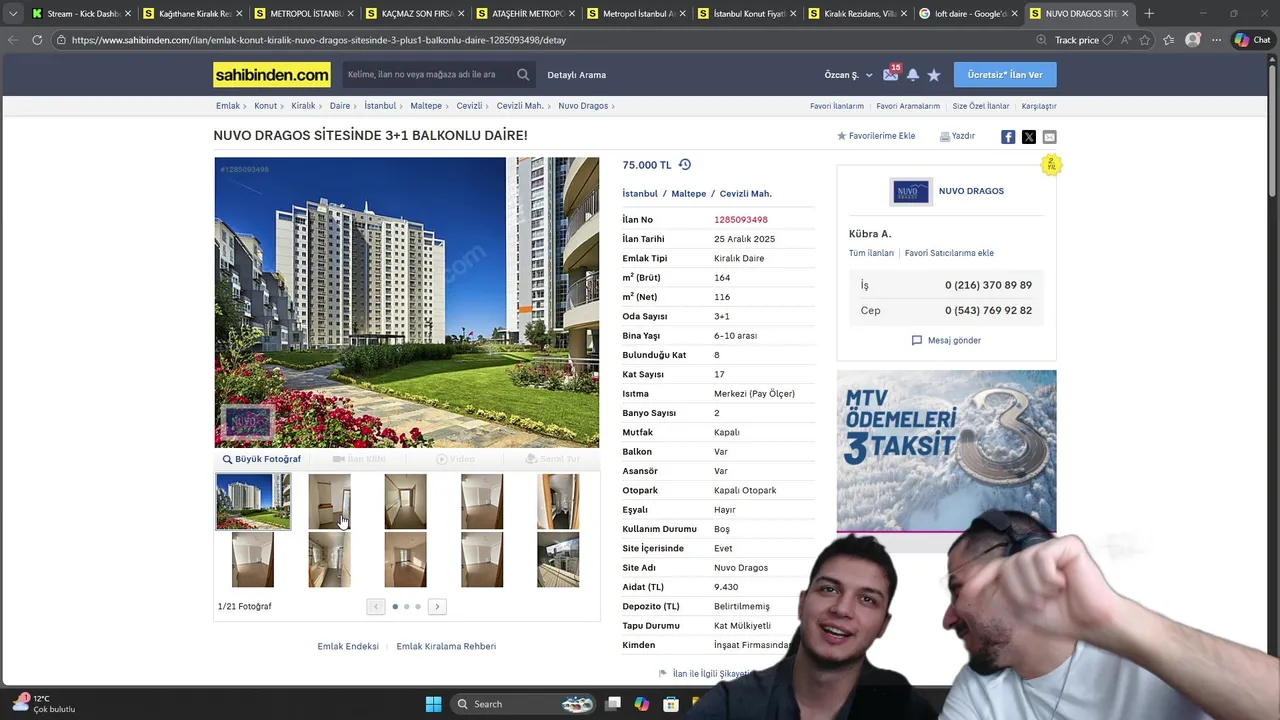Viewport: 1280px width, 720px height.
Task: Launch Copilot from taskbar
Action: 642,704
